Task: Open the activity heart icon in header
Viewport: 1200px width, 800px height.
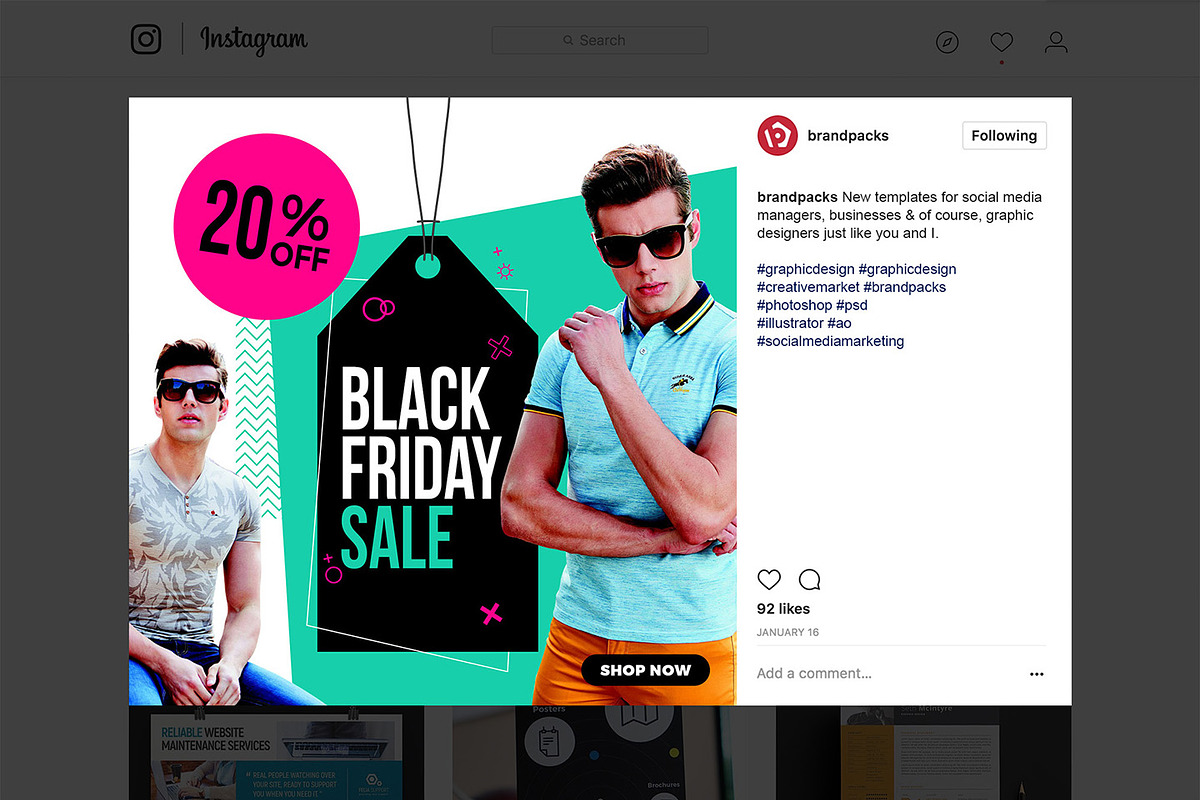Action: 1002,42
